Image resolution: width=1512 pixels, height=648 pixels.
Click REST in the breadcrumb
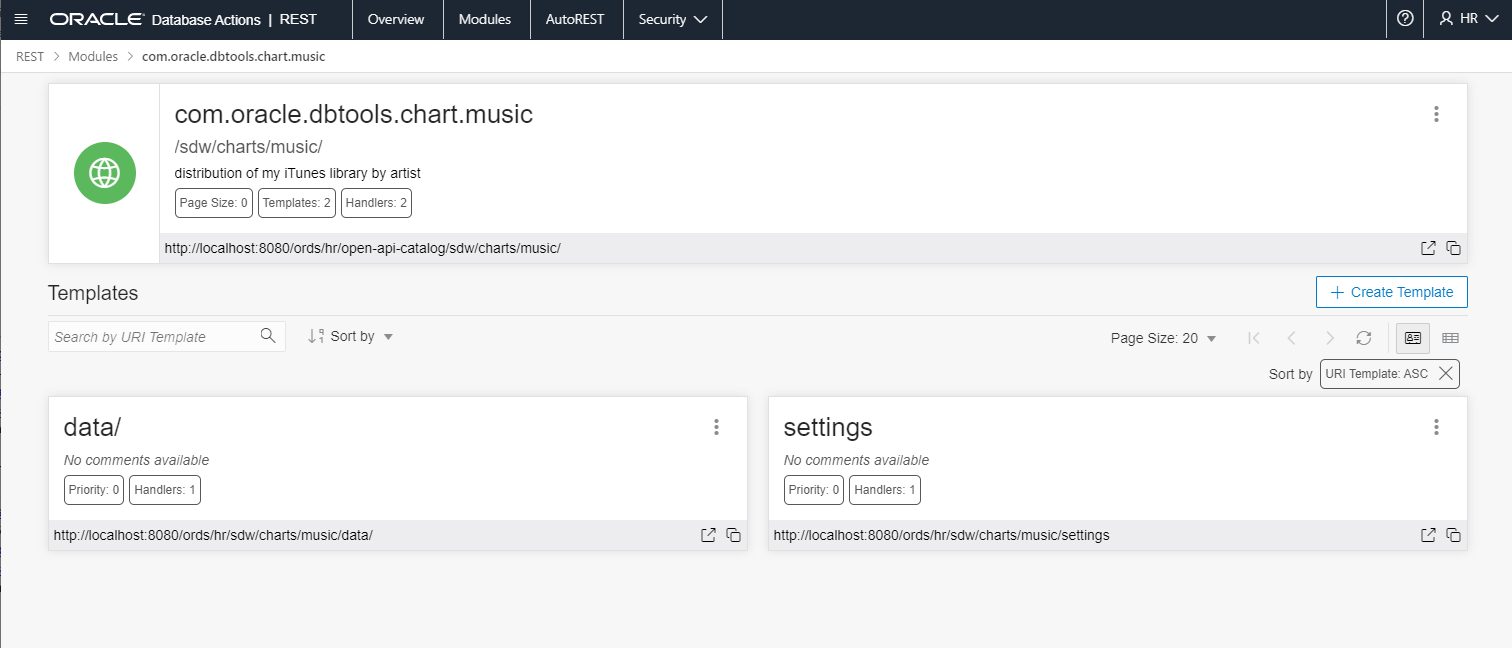click(30, 56)
